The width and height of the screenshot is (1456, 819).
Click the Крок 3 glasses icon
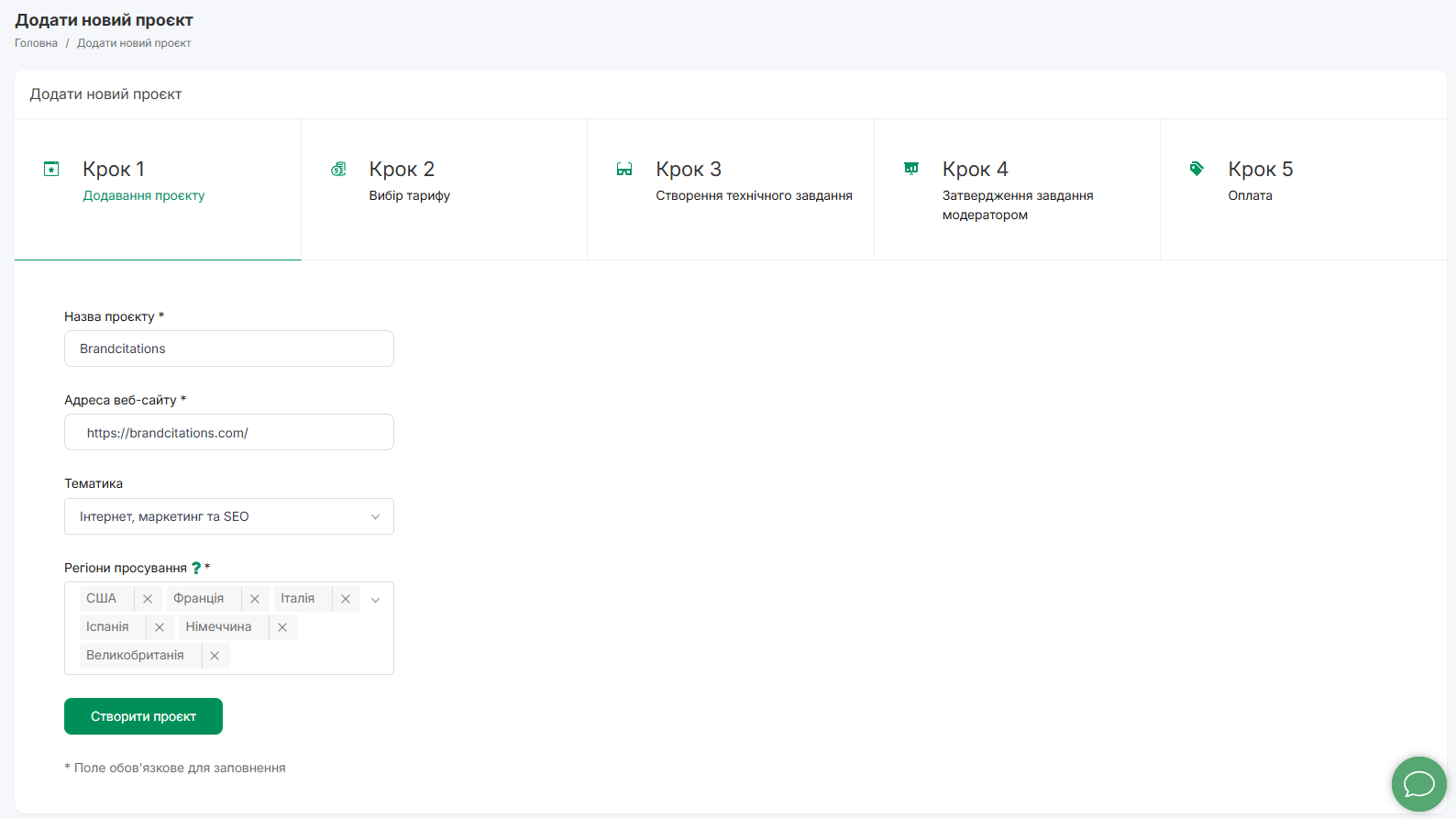[x=624, y=169]
